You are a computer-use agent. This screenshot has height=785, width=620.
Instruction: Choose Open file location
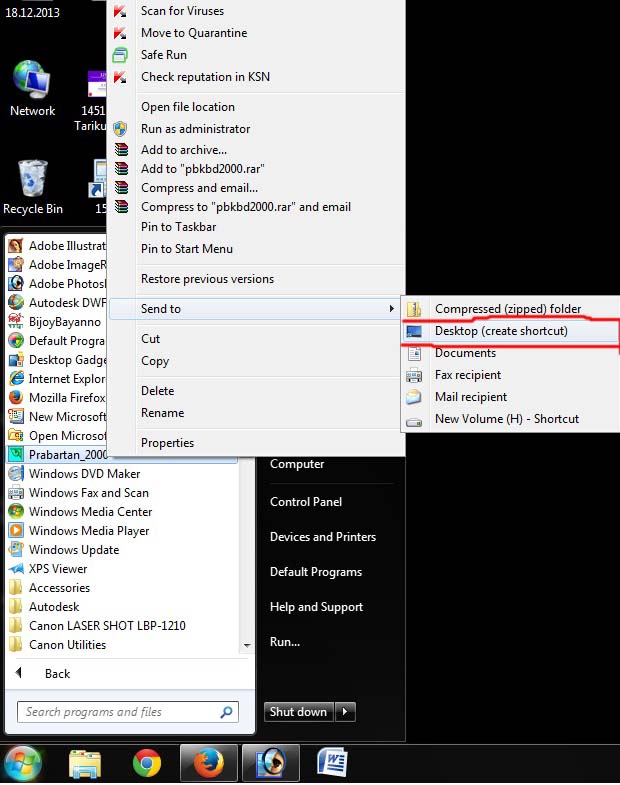(x=188, y=107)
